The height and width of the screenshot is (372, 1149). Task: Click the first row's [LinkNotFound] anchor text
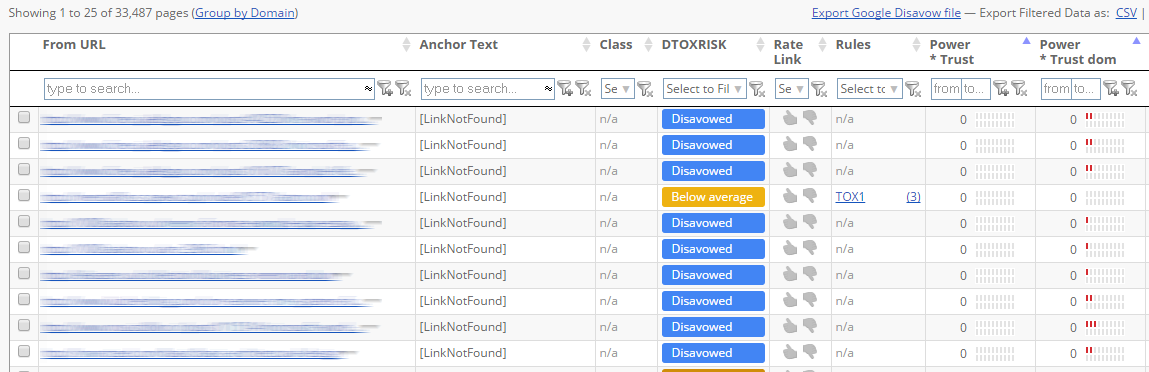point(463,119)
